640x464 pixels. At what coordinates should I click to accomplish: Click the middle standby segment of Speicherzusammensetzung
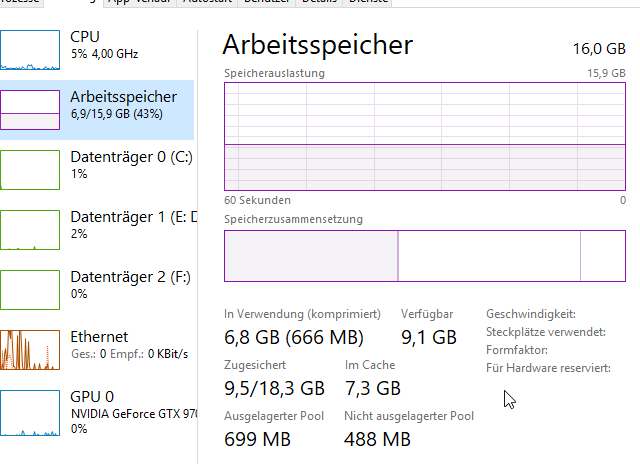coord(489,256)
